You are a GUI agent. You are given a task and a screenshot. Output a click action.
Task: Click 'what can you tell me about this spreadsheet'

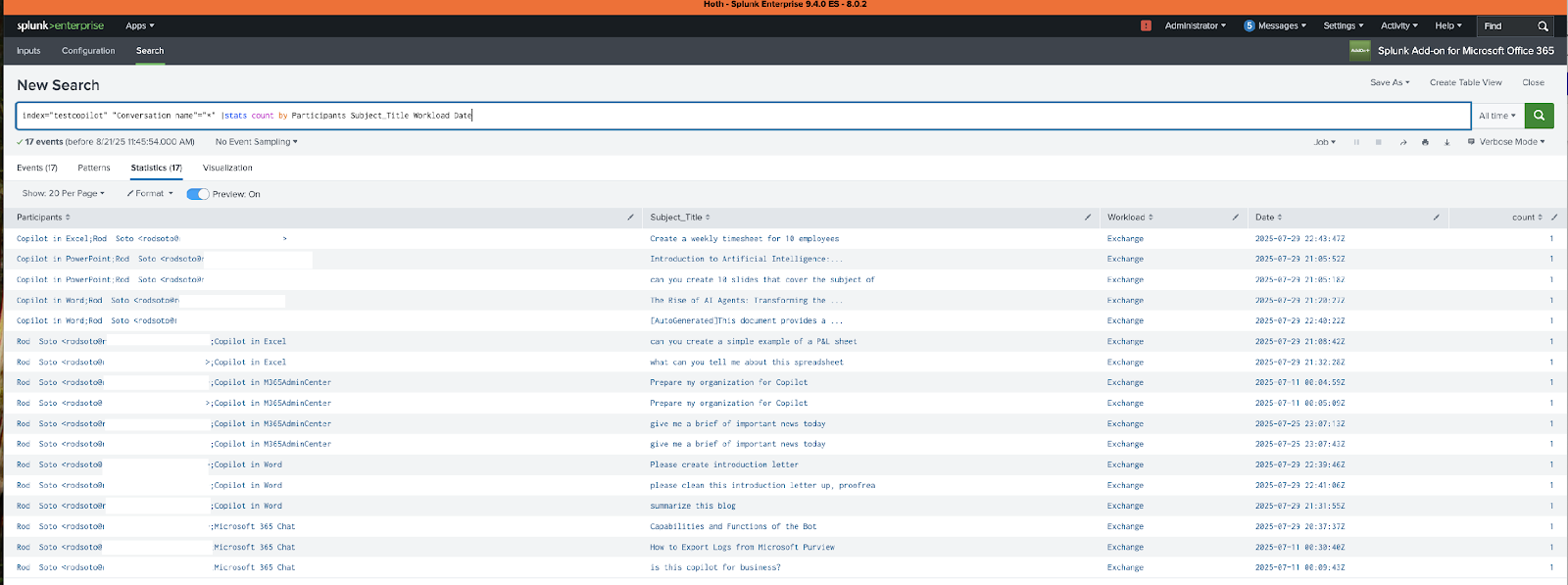[x=746, y=363]
